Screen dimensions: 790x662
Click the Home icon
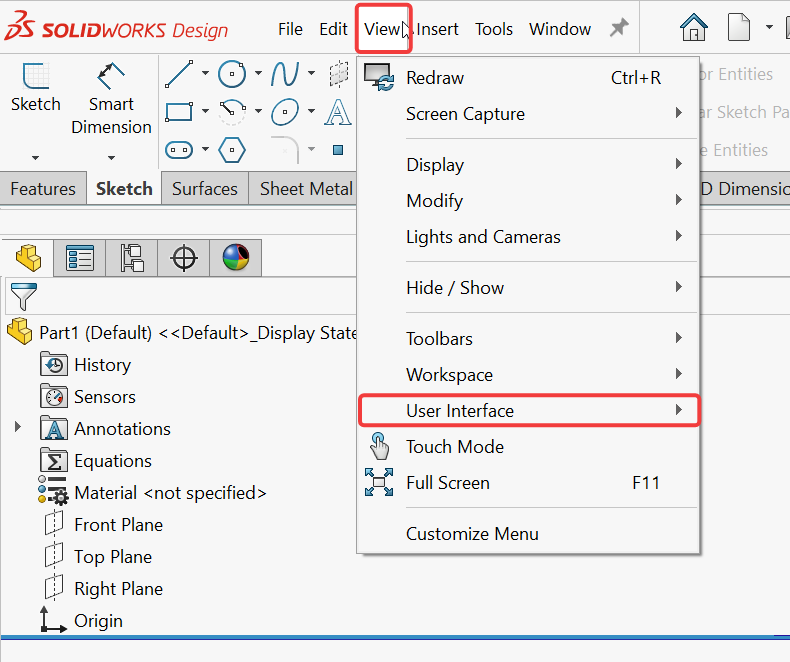694,28
